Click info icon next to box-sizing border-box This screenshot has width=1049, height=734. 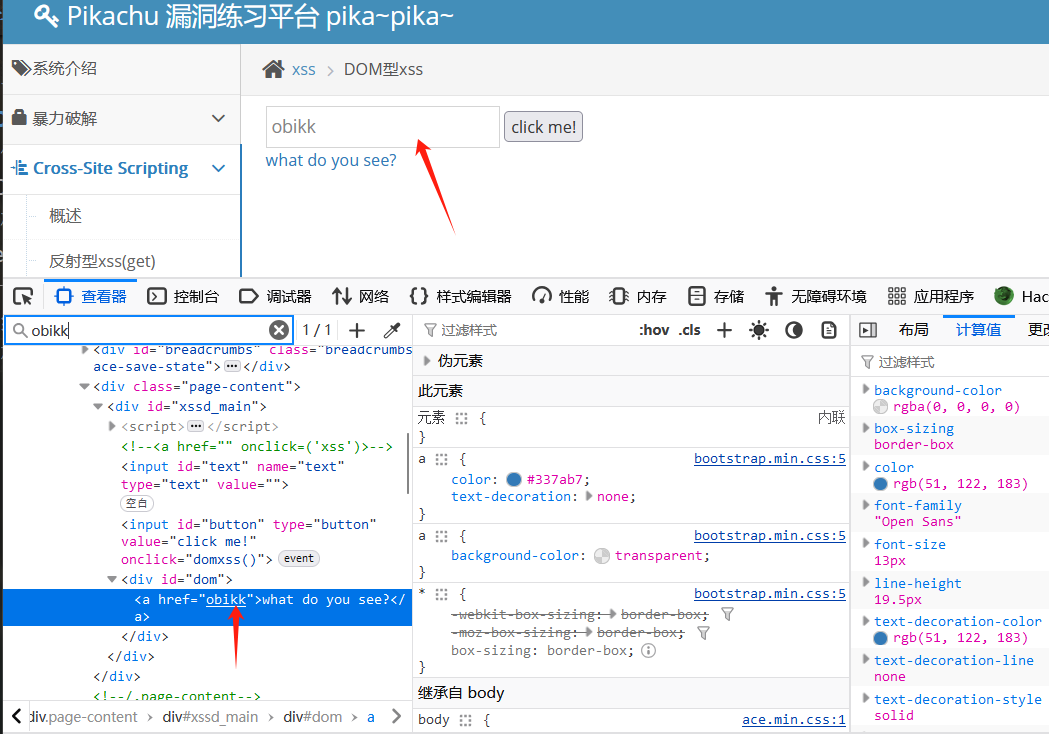[x=648, y=650]
